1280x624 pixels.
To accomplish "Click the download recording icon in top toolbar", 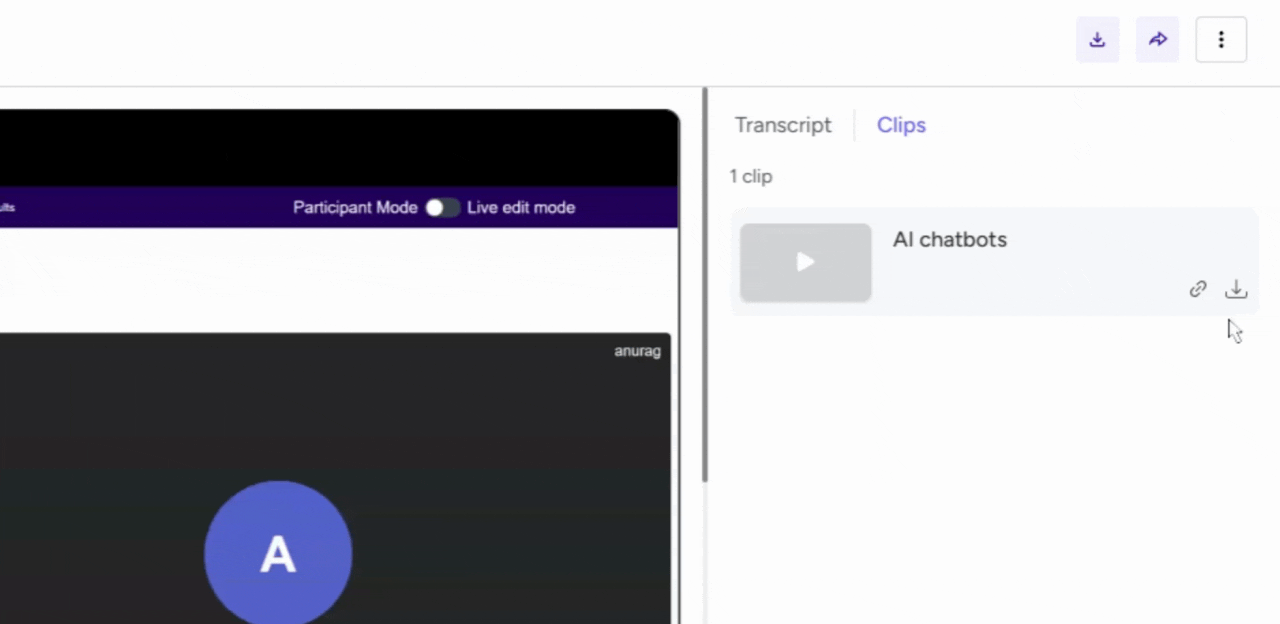I will (x=1097, y=40).
